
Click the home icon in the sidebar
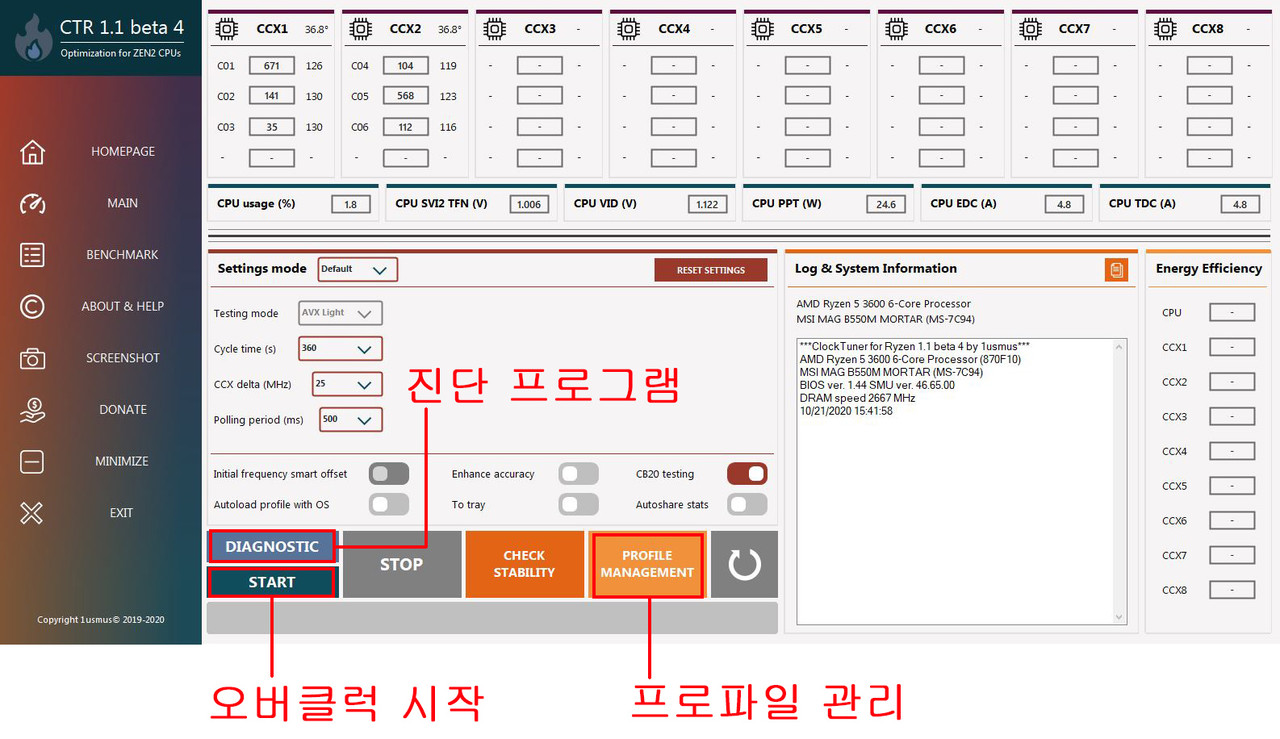32,152
